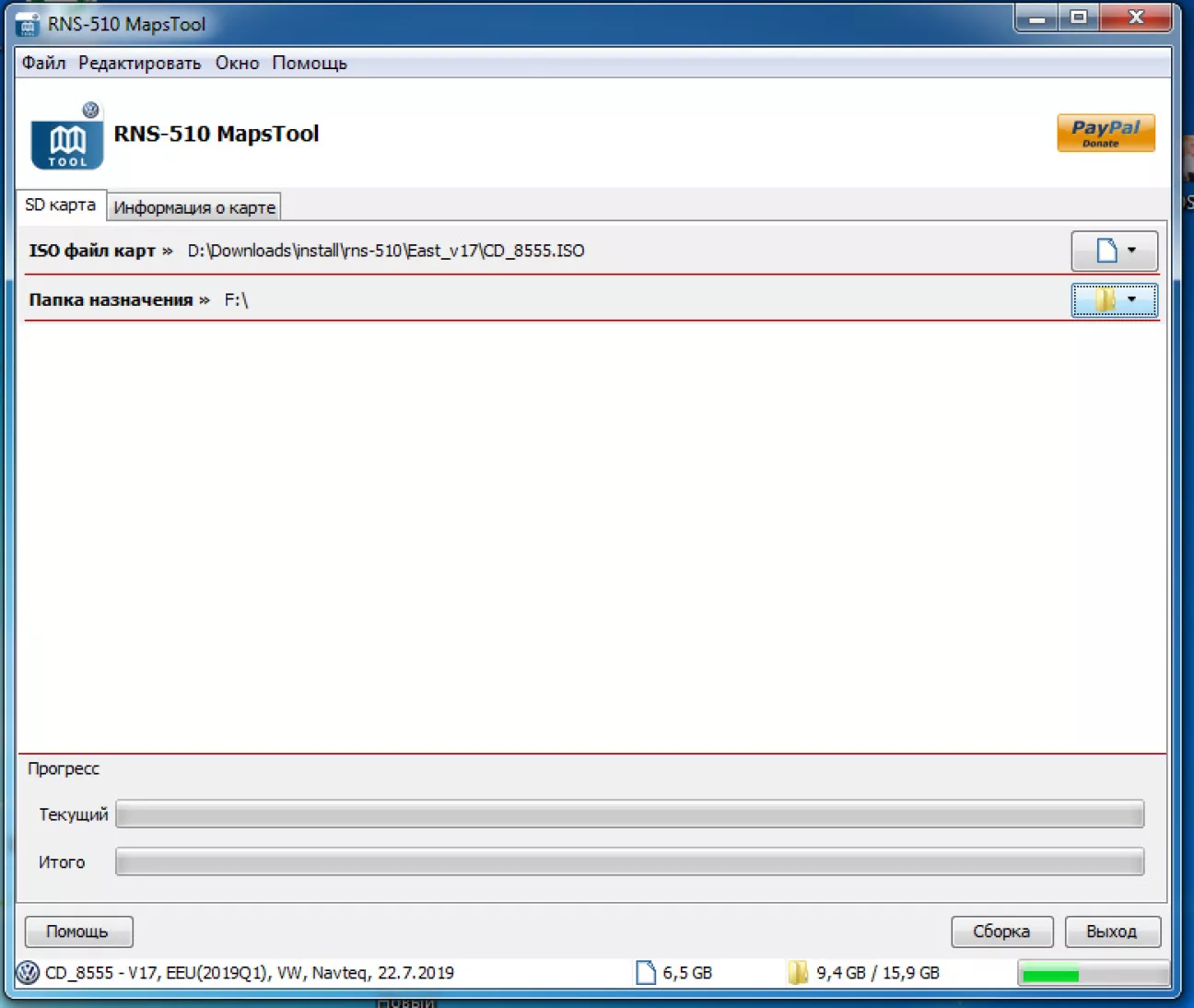Click the PayPal Donate button

(1105, 134)
